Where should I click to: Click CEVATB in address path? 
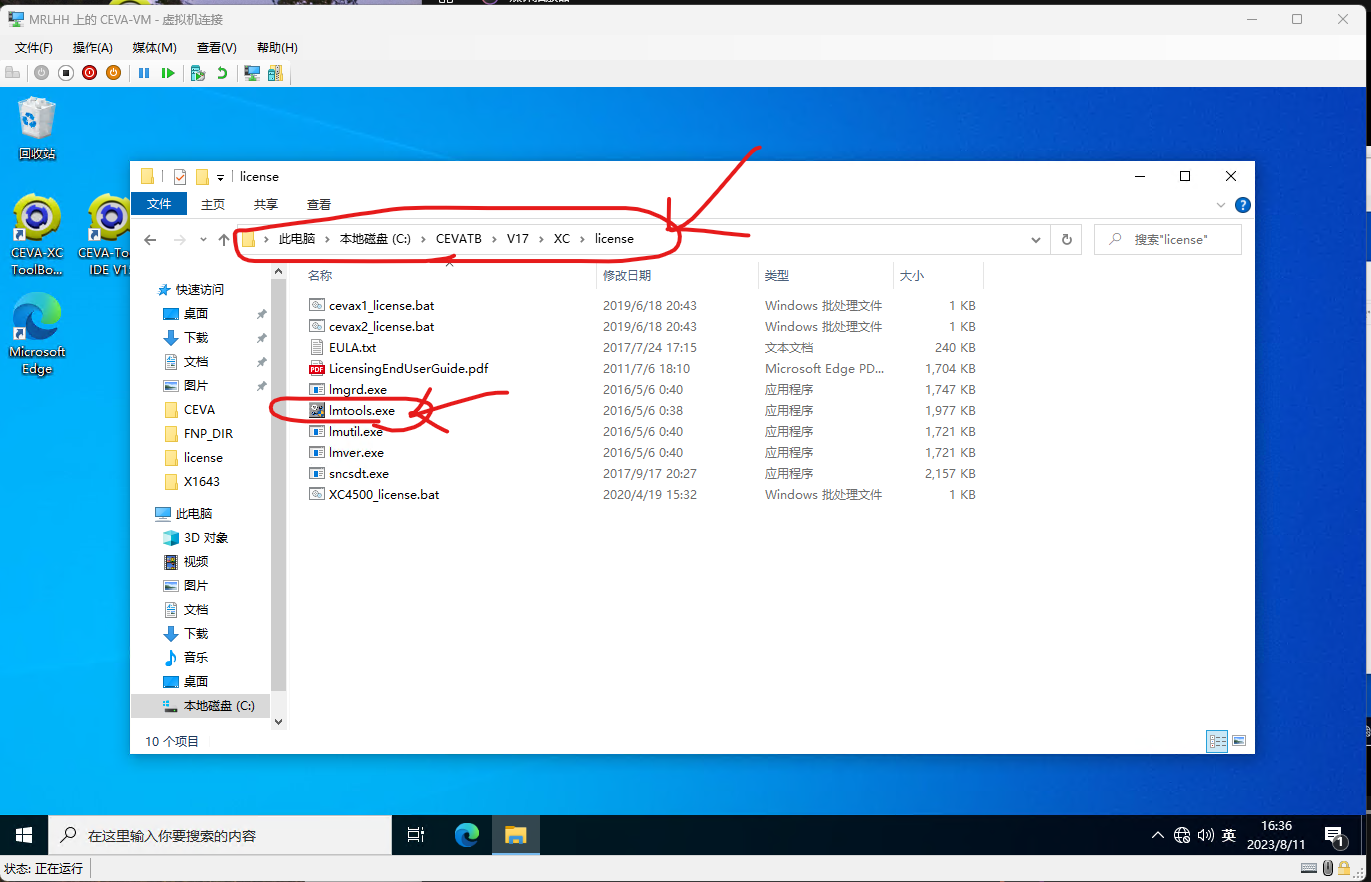459,240
